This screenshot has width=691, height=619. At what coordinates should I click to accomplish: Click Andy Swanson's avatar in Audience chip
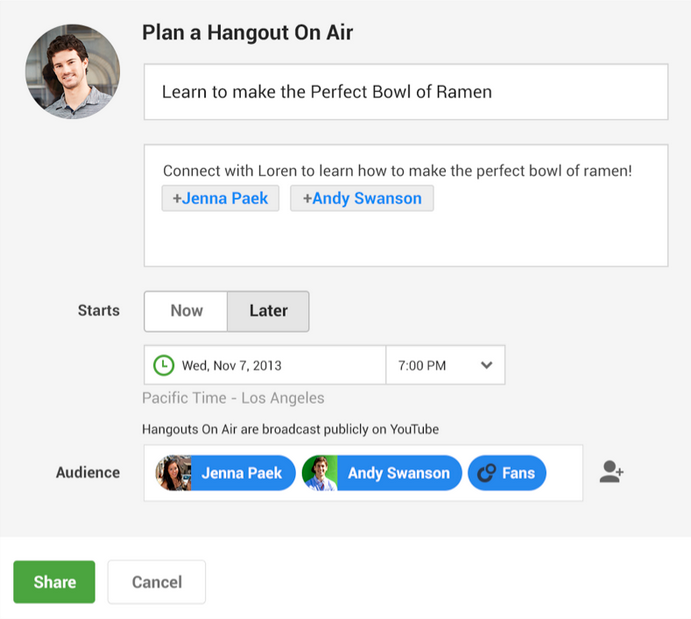pos(320,473)
